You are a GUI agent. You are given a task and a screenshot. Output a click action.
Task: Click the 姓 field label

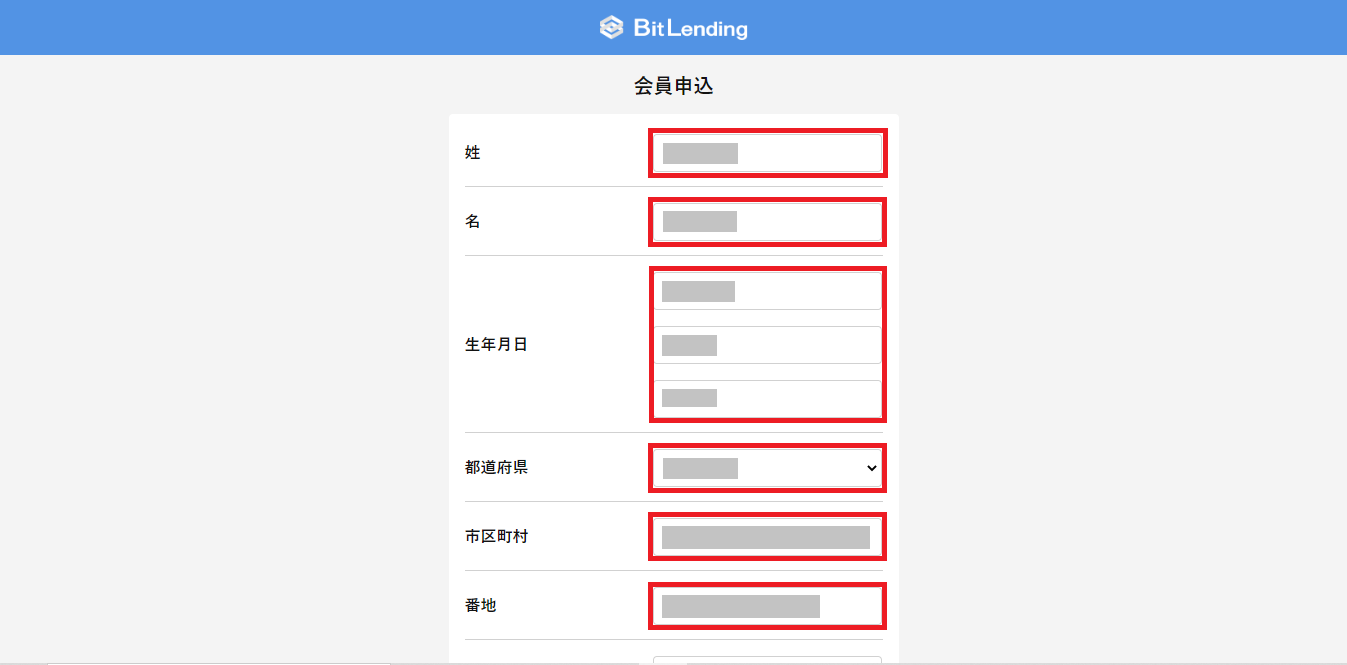[473, 152]
